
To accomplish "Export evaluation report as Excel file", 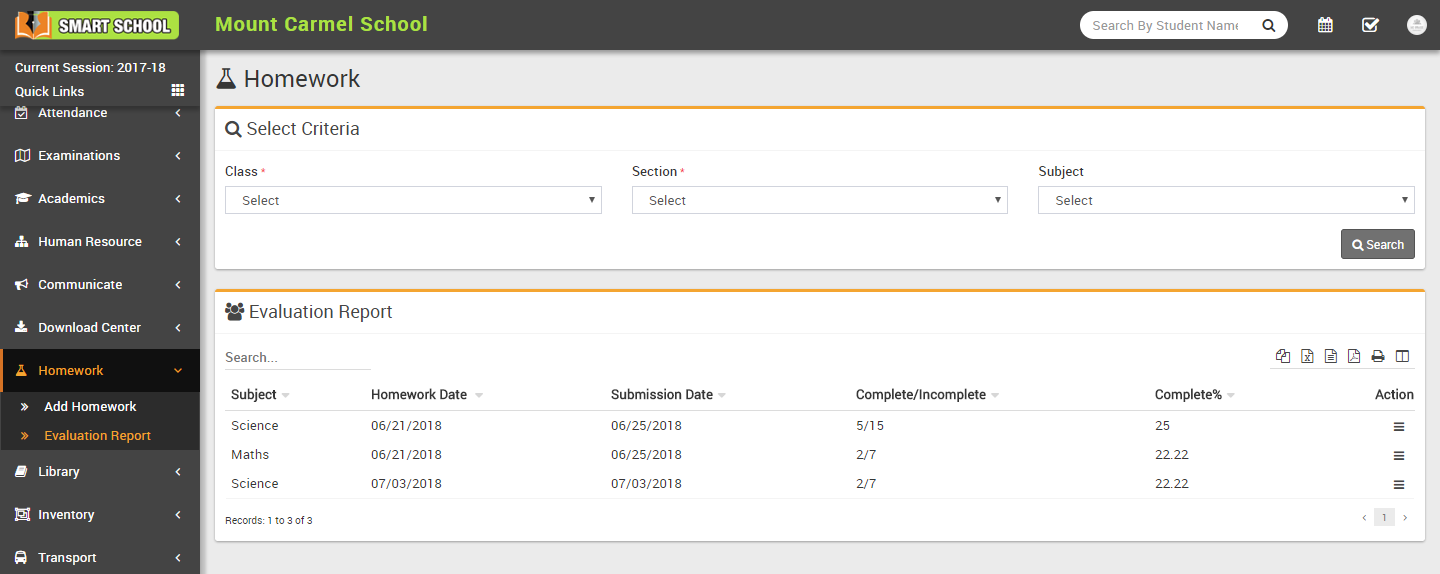I will click(x=1307, y=356).
